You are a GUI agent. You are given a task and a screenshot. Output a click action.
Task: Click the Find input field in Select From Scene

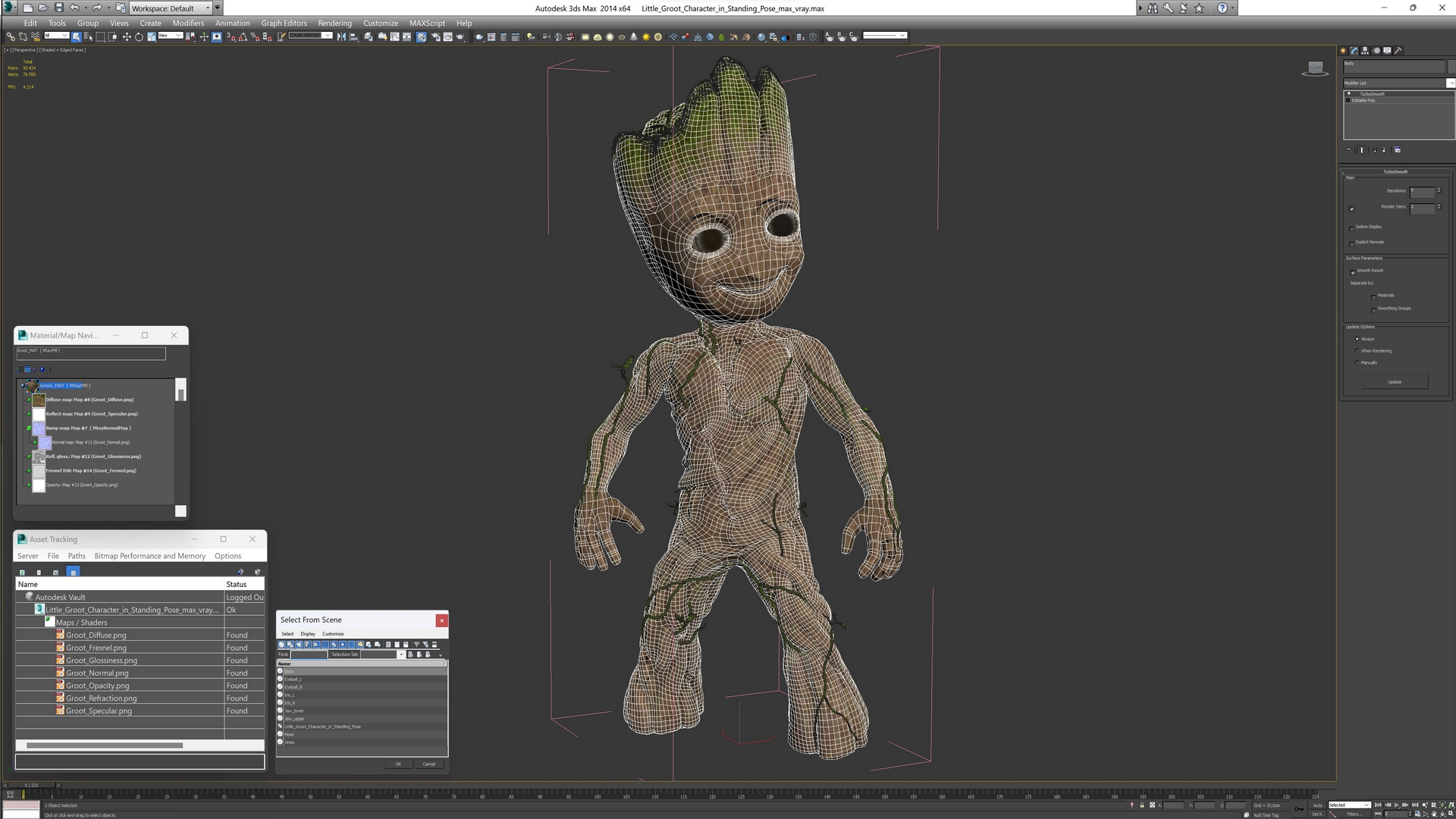309,654
